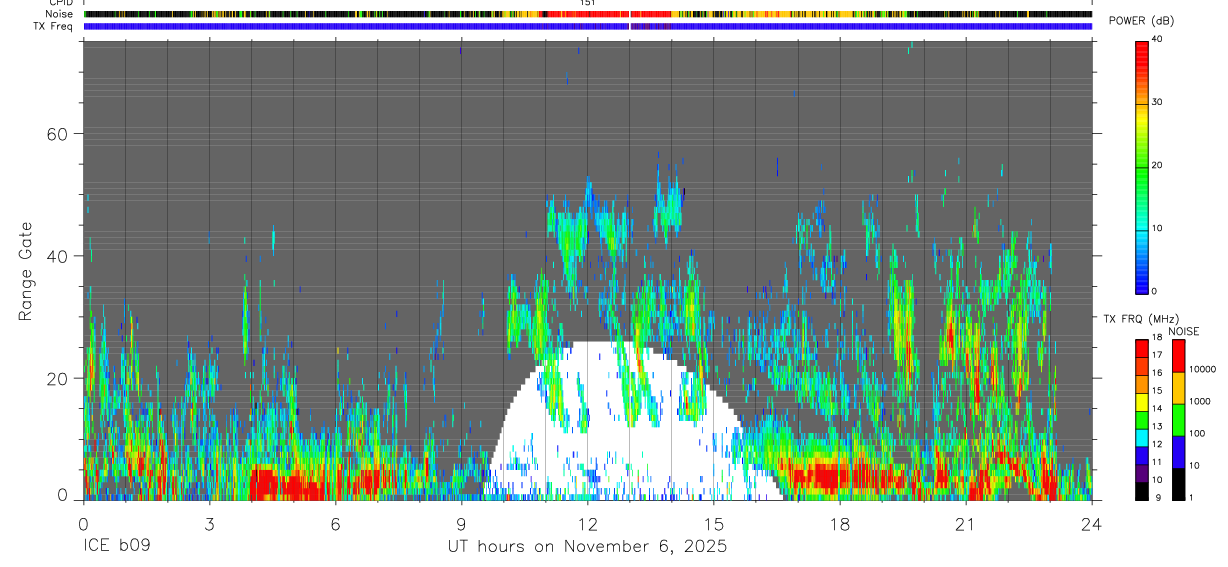Select the 100 label on NOISE legend

pyautogui.click(x=1198, y=433)
